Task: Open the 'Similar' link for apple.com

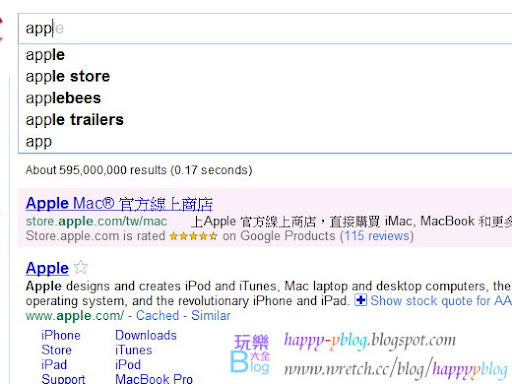Action: [211, 315]
